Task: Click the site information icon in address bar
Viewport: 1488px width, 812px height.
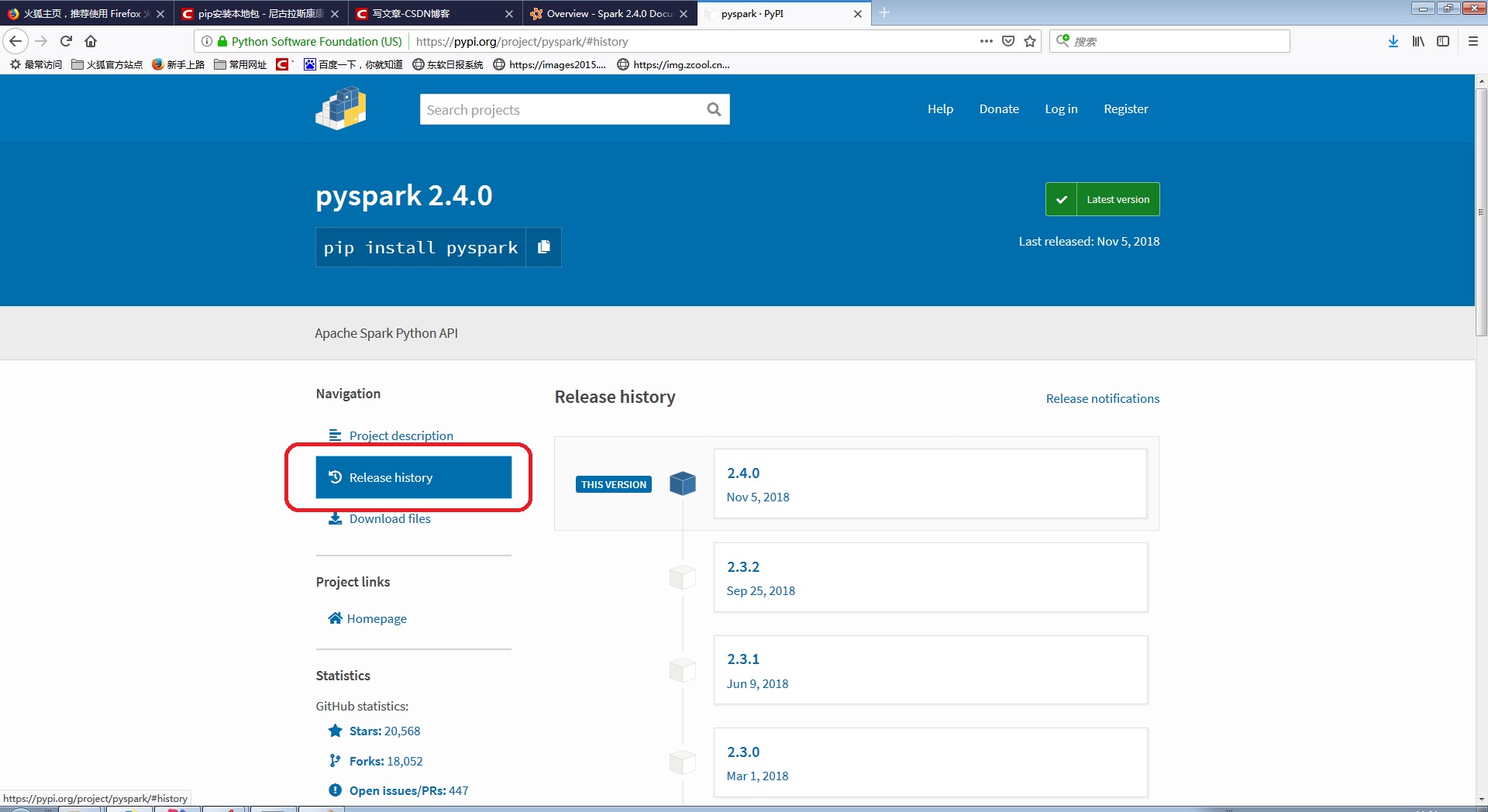Action: click(x=207, y=41)
